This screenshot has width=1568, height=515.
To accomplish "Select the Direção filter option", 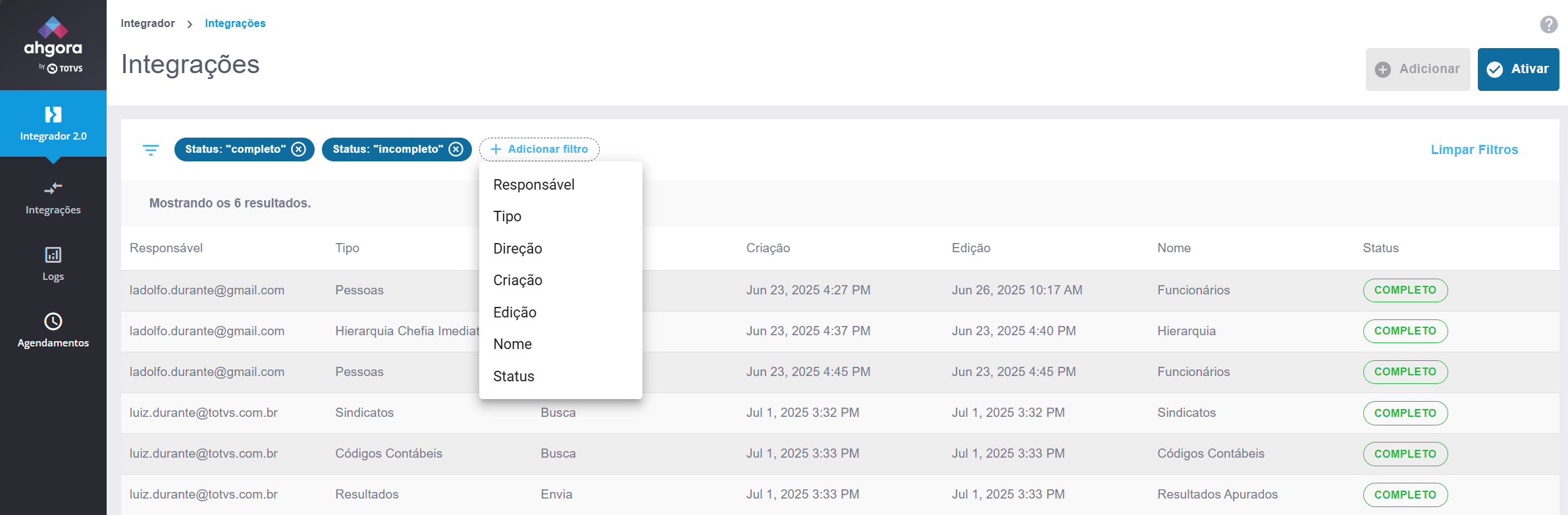I will coord(518,249).
